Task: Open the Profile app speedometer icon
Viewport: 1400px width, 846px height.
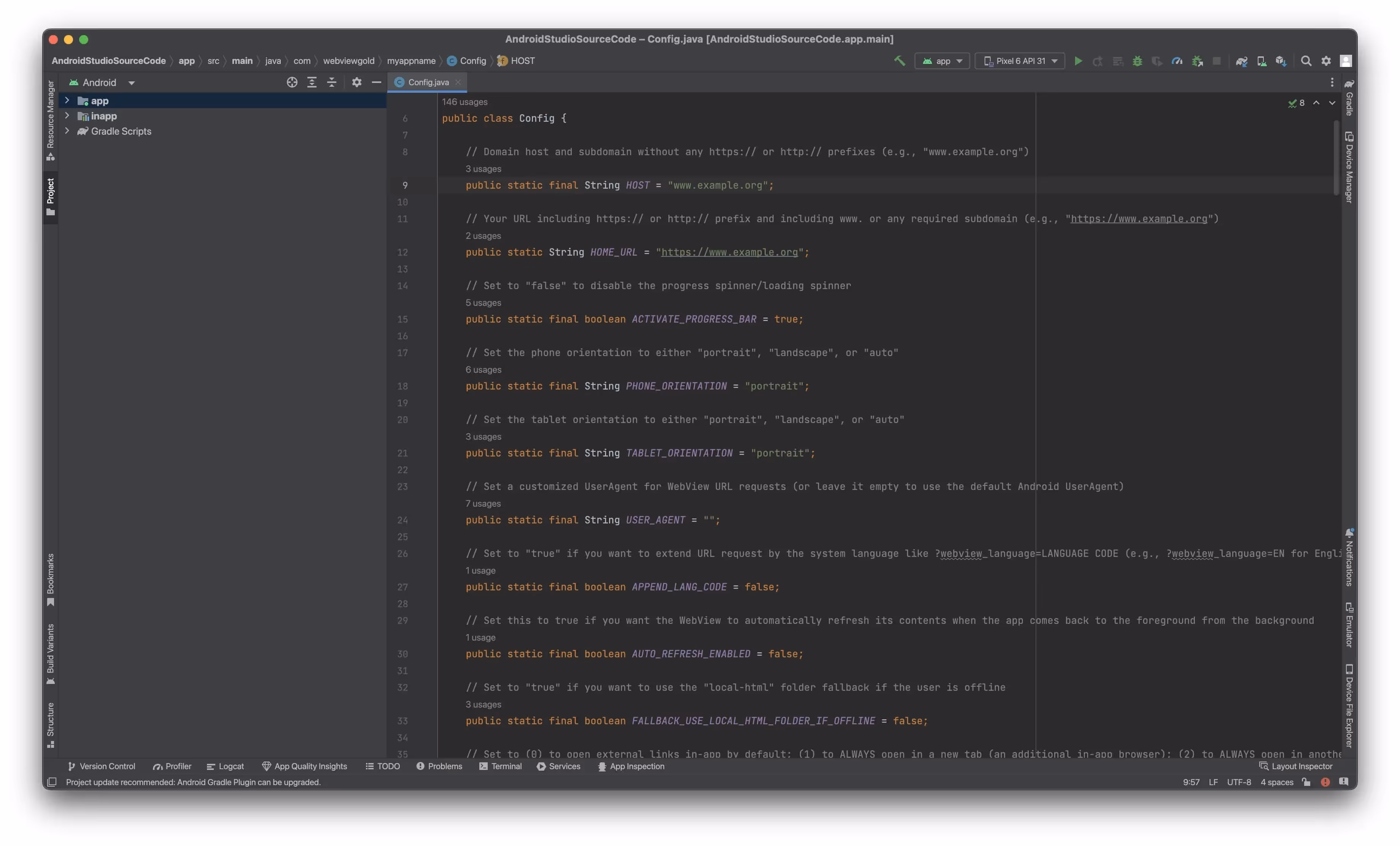Action: pos(1177,61)
